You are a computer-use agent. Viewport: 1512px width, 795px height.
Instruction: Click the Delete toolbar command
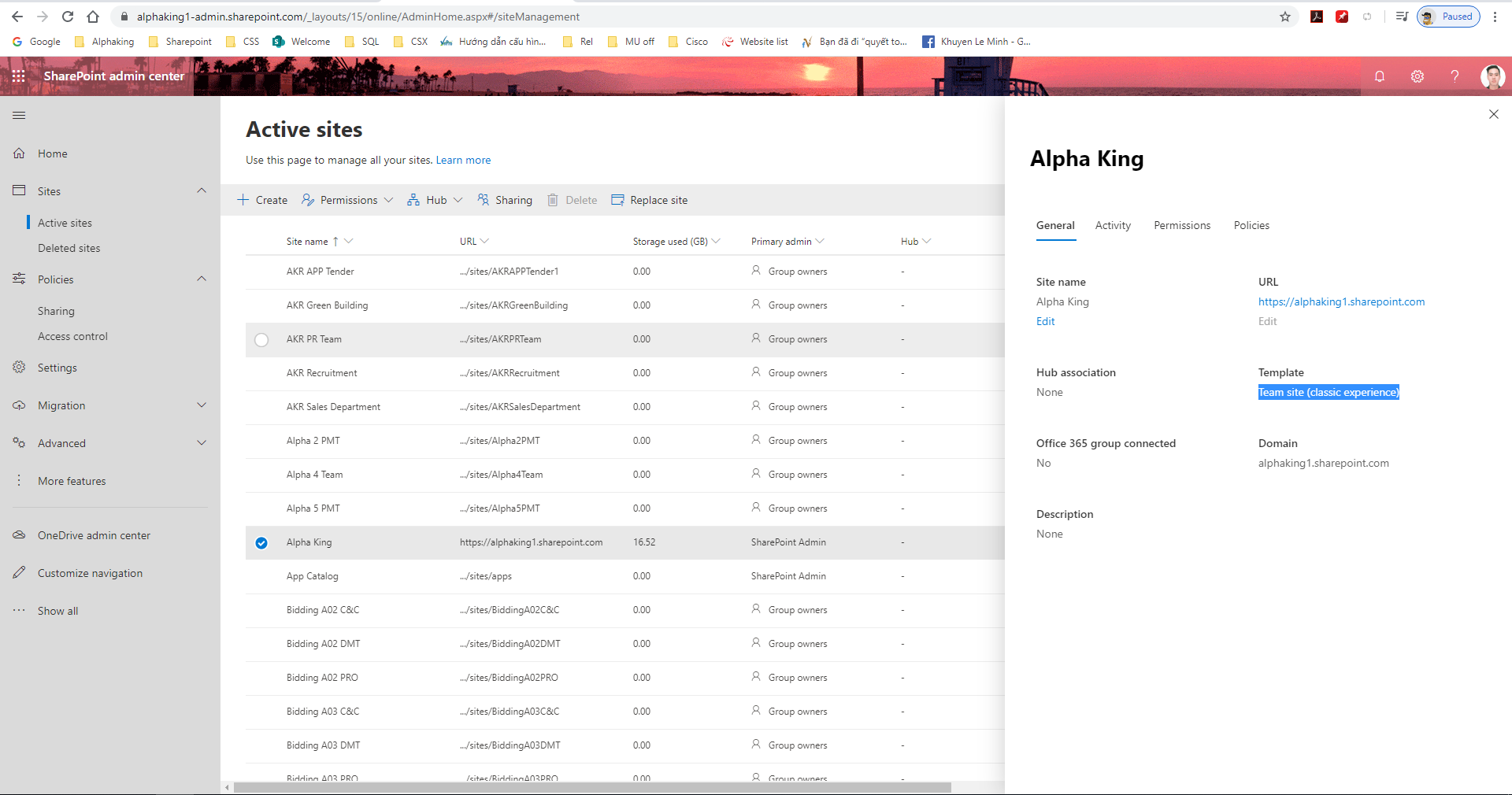pos(573,200)
